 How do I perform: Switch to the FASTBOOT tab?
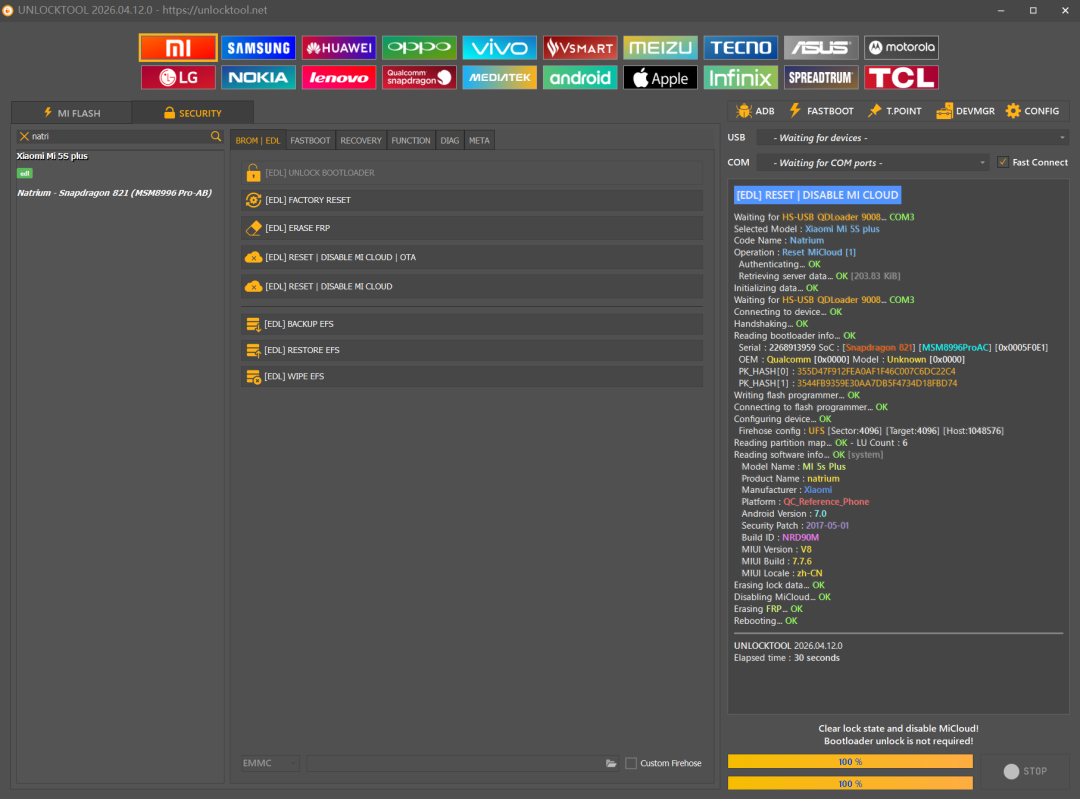tap(310, 141)
